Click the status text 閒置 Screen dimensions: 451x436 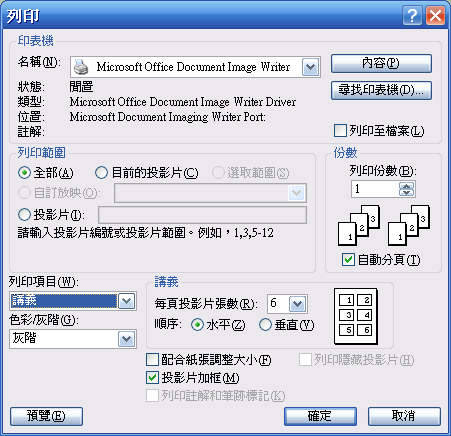coord(81,87)
